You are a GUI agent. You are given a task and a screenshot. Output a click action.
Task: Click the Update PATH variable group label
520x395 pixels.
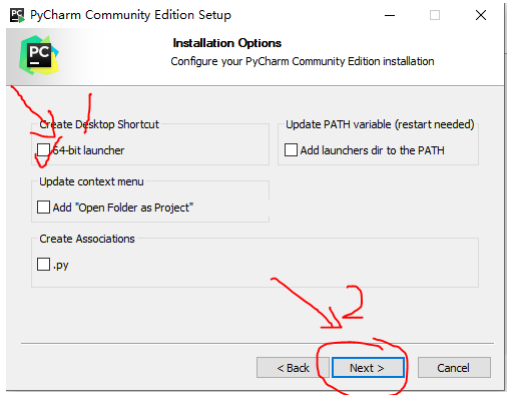tap(380, 124)
